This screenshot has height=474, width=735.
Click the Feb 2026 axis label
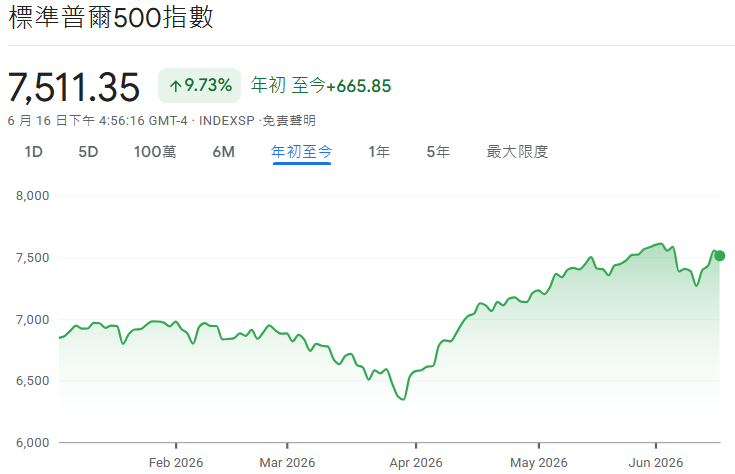click(176, 463)
